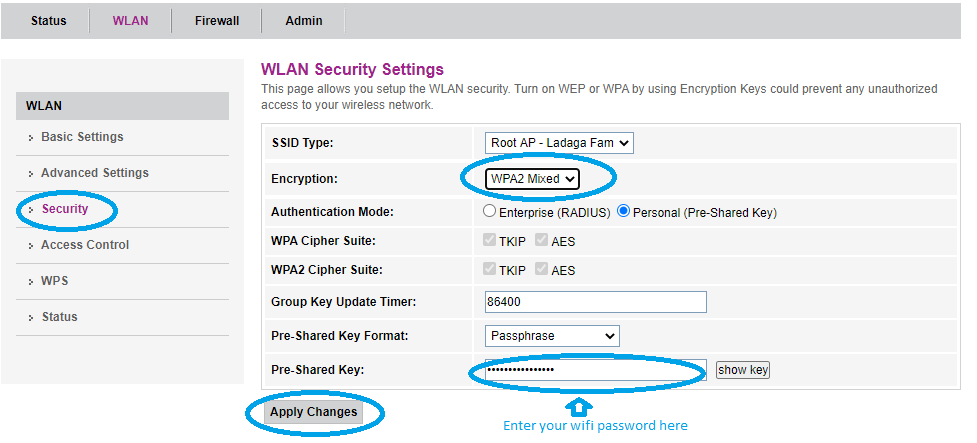
Task: Select Personal (Pre-Shared Key) radio button
Action: pyautogui.click(x=623, y=211)
